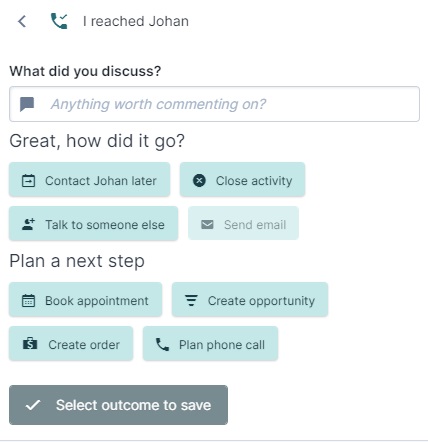
Task: Click the envelope icon for Send email
Action: coord(207,225)
